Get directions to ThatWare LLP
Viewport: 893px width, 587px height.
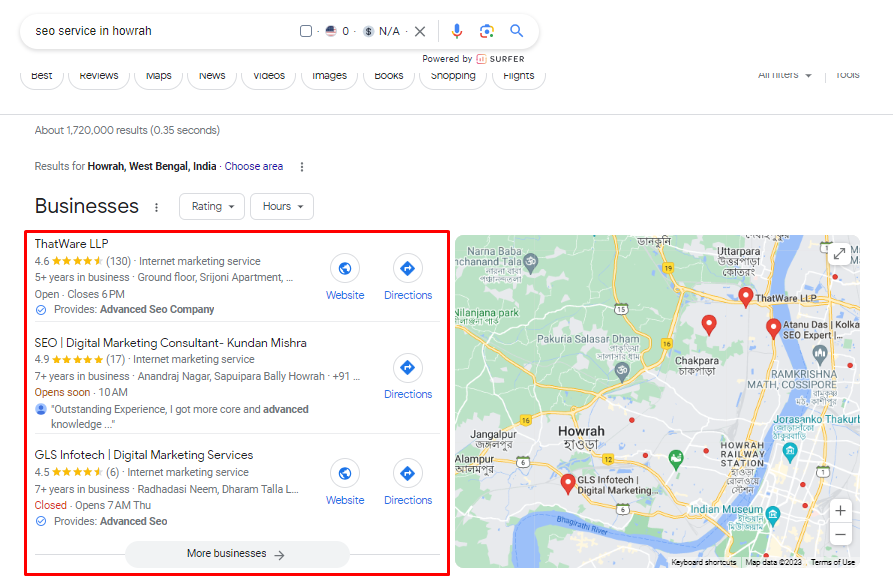[x=408, y=268]
